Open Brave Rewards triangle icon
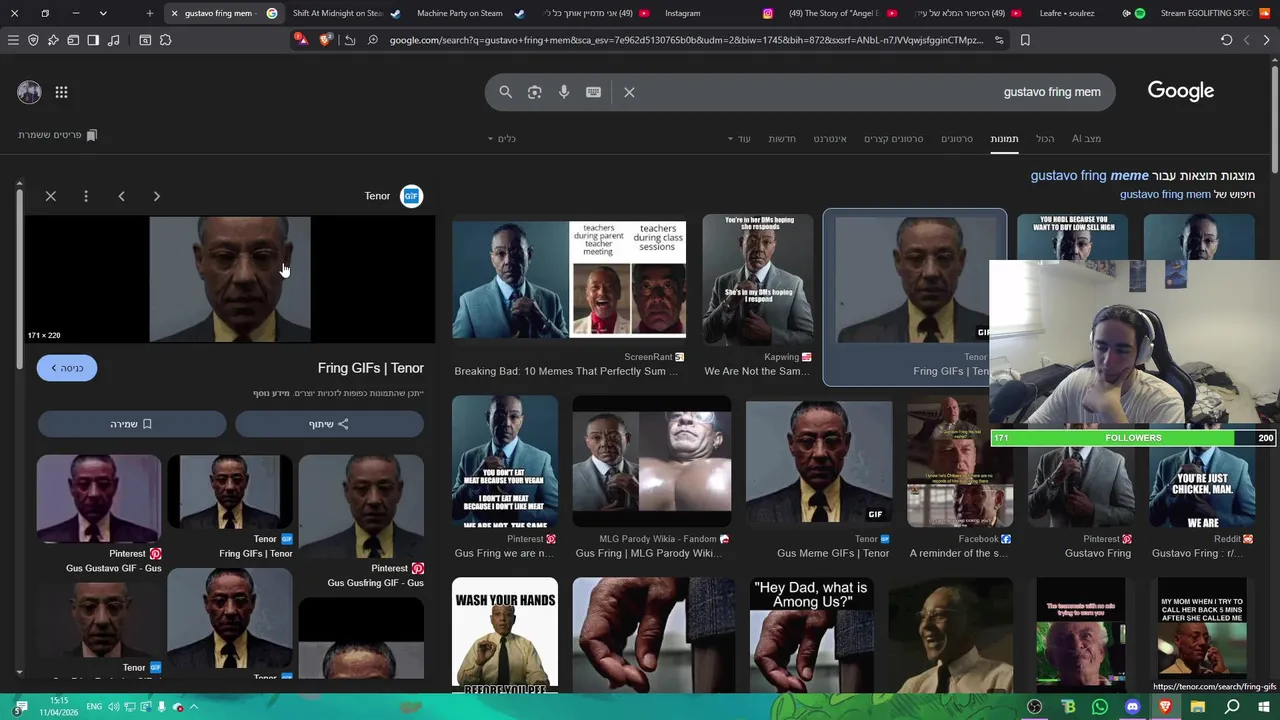1280x720 pixels. 302,40
